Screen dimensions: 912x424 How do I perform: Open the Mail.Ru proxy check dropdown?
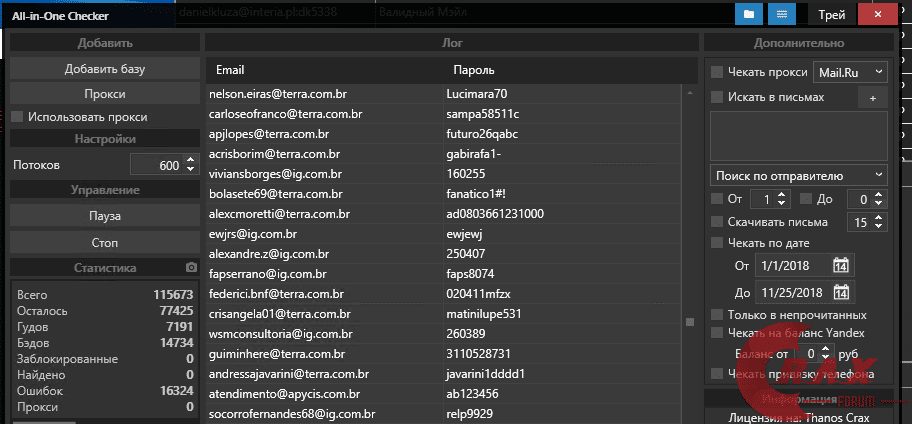850,72
